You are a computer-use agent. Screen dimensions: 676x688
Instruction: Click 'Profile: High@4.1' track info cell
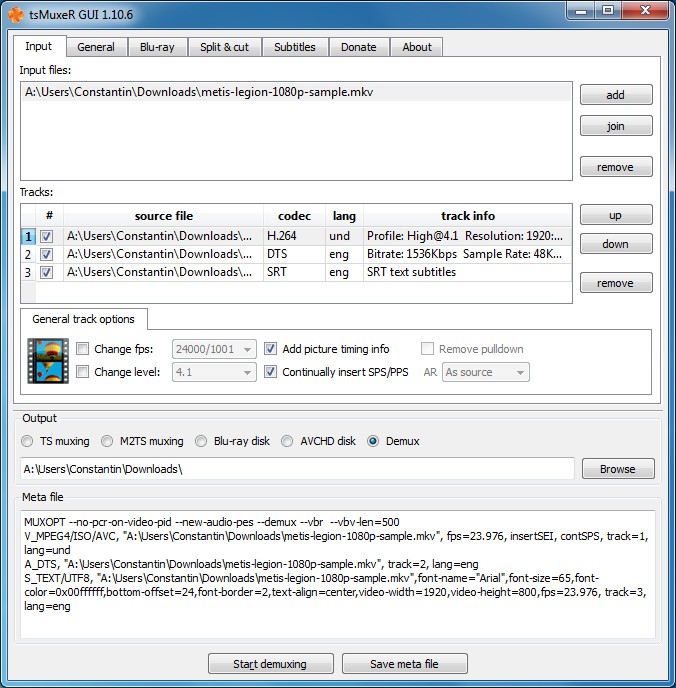[468, 236]
